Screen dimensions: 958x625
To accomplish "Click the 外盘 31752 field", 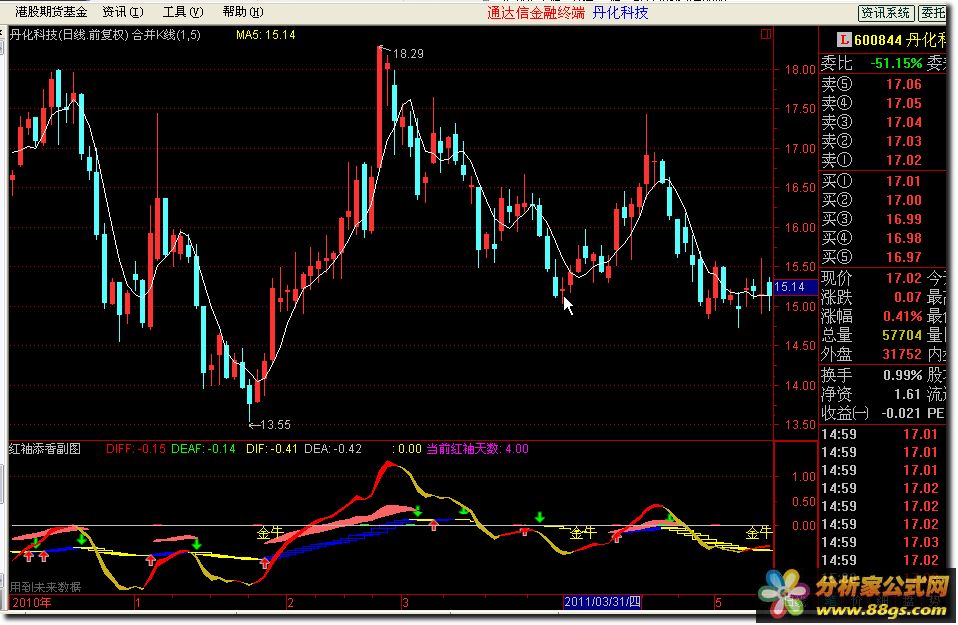I will [x=871, y=354].
